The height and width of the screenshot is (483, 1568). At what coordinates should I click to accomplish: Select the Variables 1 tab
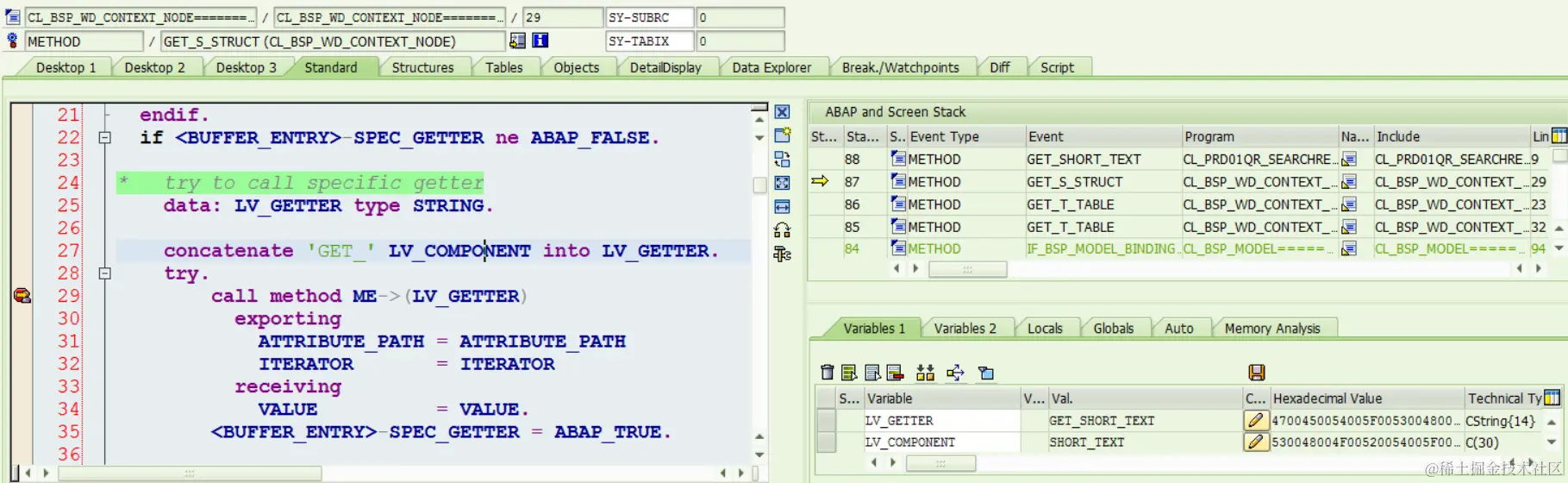[x=874, y=329]
